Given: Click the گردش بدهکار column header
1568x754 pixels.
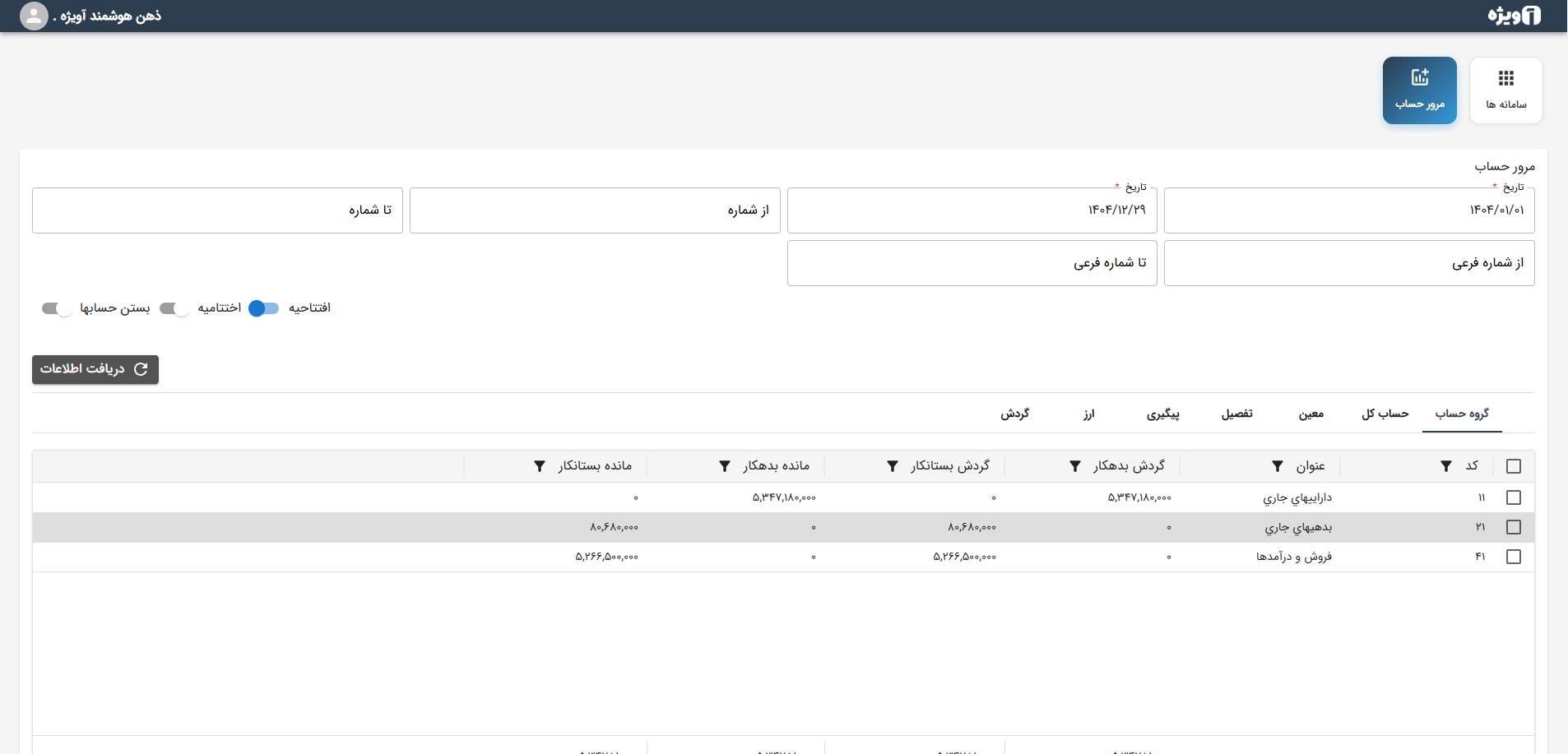Looking at the screenshot, I should click(1129, 465).
